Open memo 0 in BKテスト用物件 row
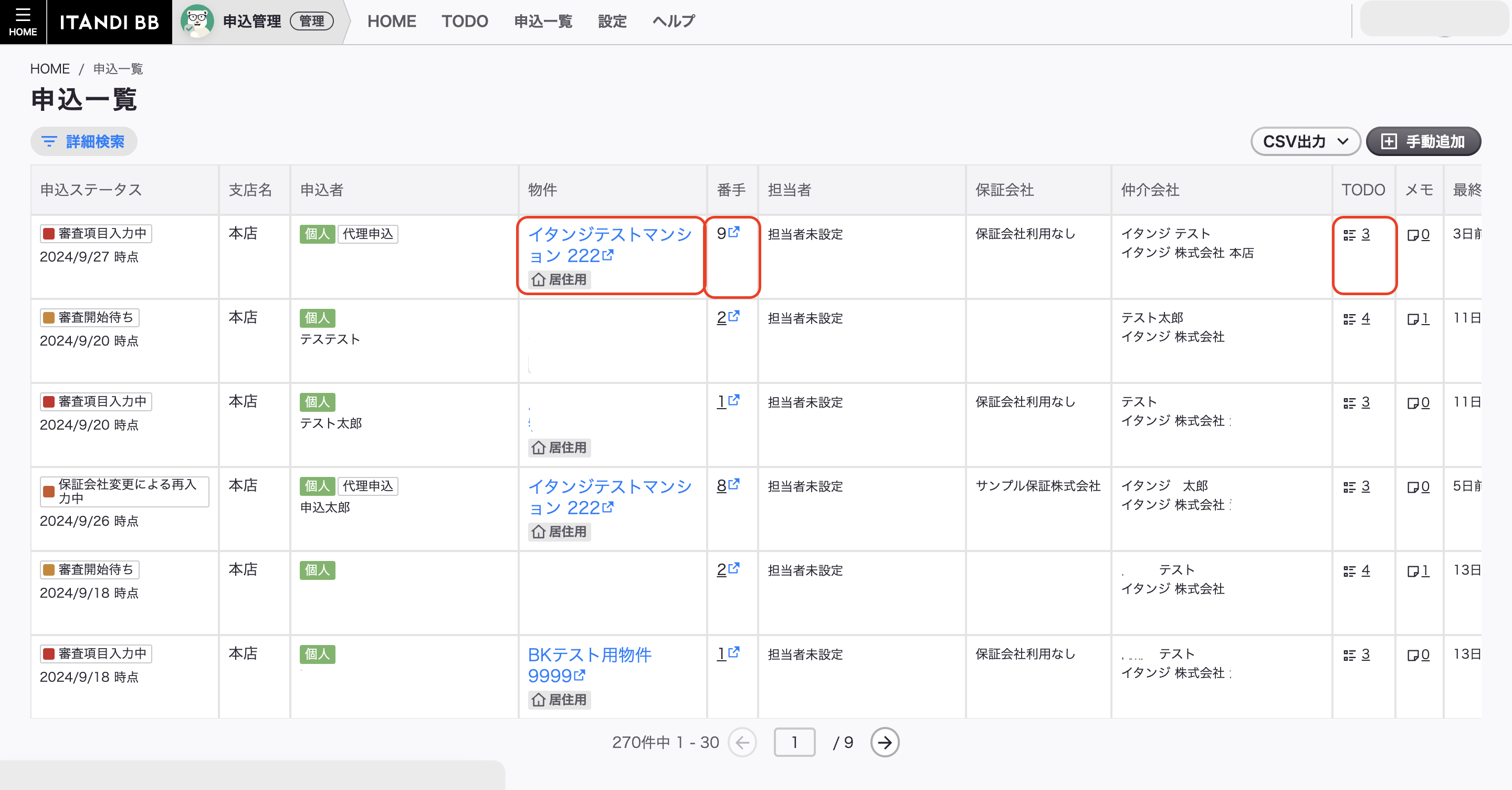1512x790 pixels. click(x=1418, y=654)
